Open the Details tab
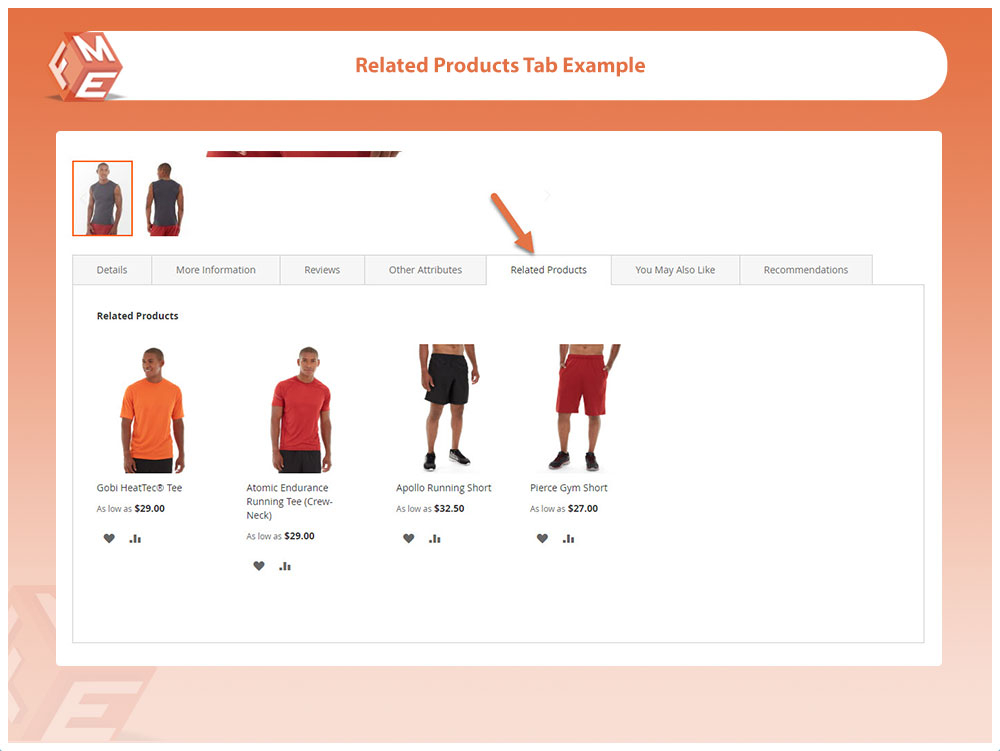 click(x=112, y=270)
